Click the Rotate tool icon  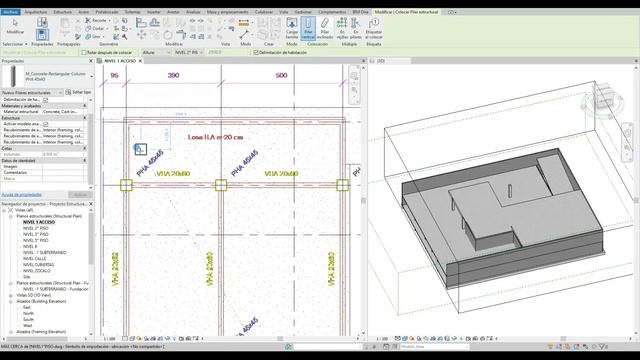click(x=168, y=35)
